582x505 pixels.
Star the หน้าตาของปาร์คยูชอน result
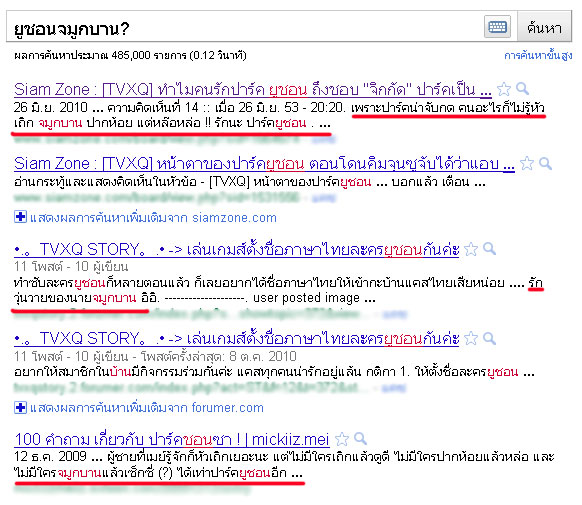(527, 163)
